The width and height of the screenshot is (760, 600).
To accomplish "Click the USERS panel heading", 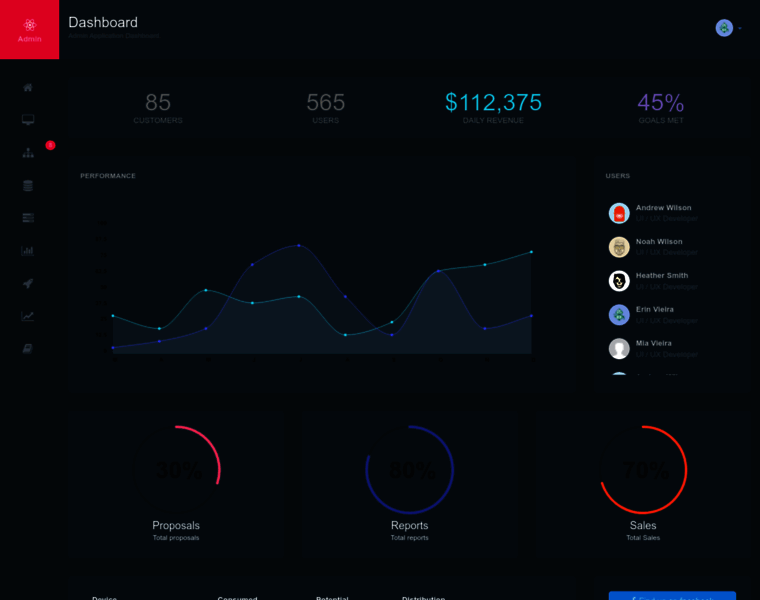I will (x=618, y=176).
